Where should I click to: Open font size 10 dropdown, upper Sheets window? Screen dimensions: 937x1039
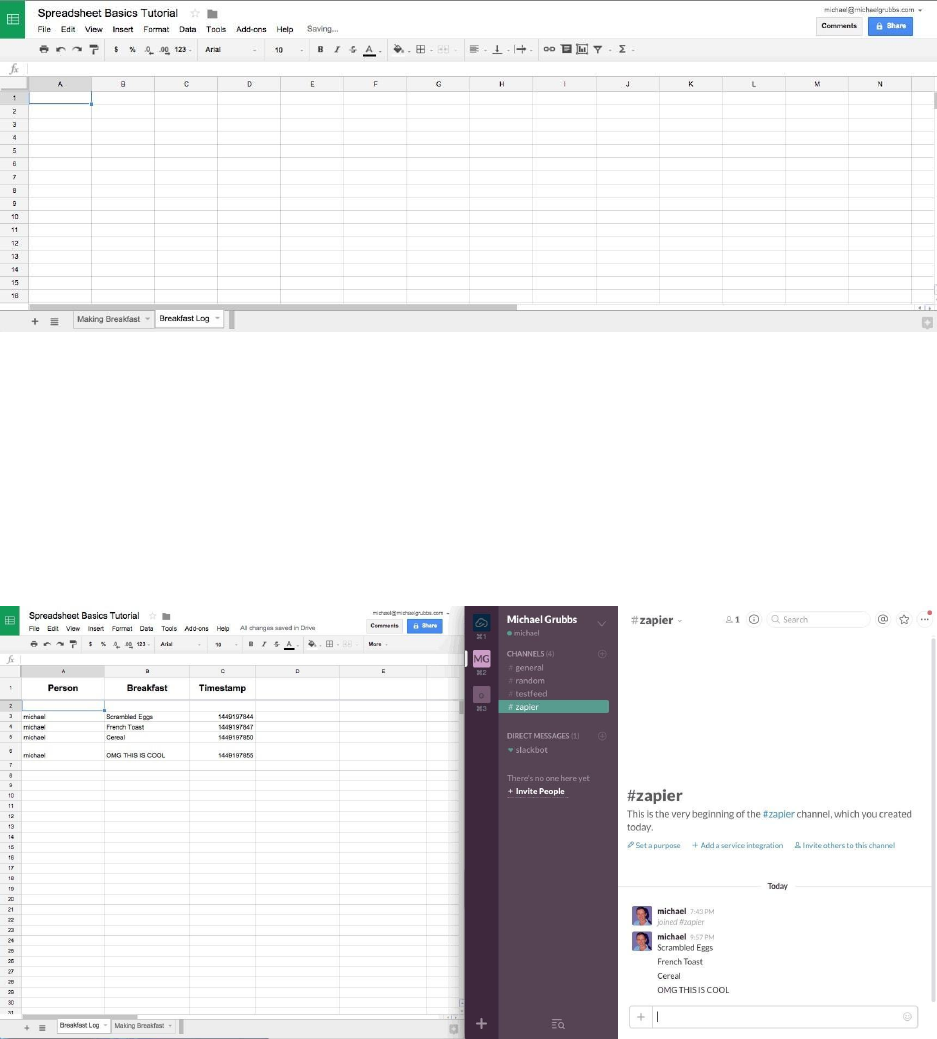[288, 50]
